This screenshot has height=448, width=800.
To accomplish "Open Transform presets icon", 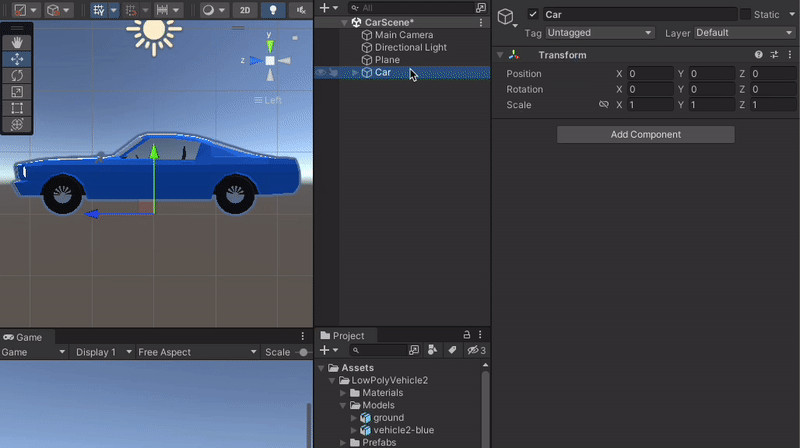I will [x=774, y=55].
